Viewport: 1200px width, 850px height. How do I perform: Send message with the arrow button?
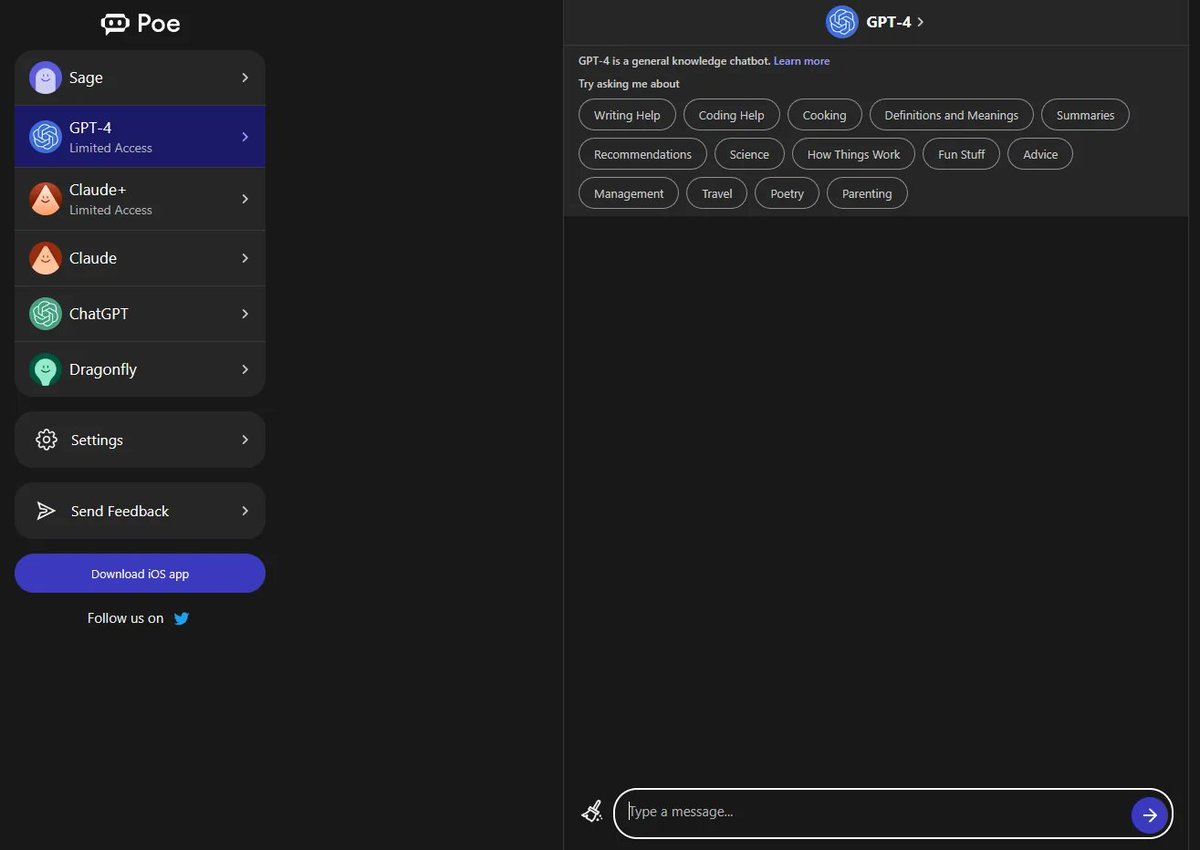1149,815
